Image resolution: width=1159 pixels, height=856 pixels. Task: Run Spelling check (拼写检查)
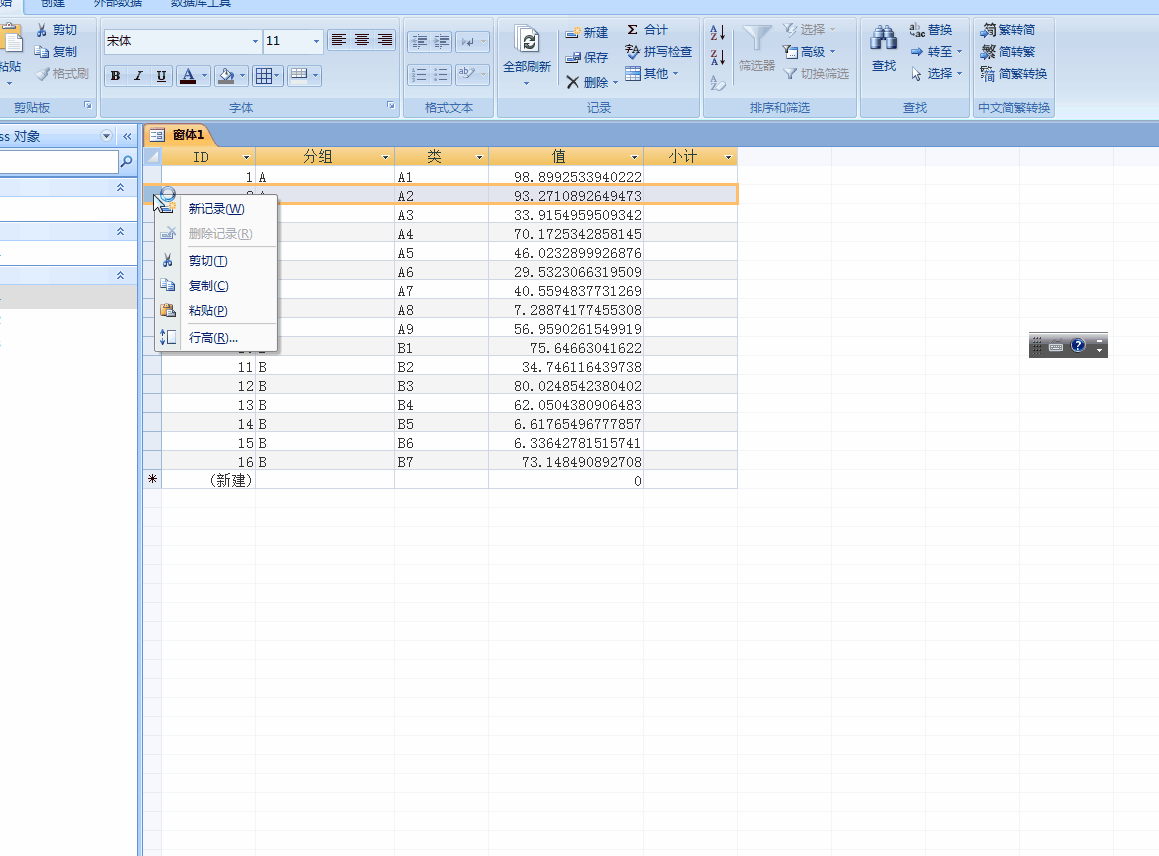click(659, 52)
